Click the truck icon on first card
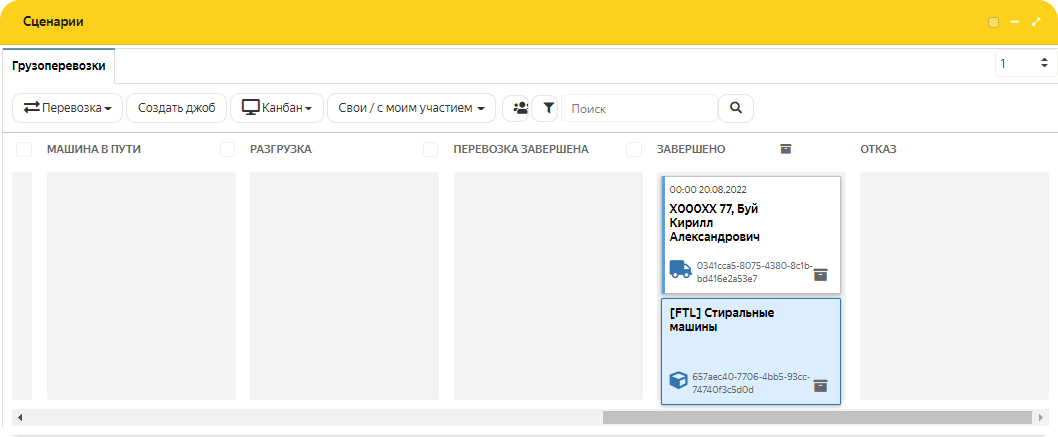The width and height of the screenshot is (1058, 437). [x=681, y=269]
